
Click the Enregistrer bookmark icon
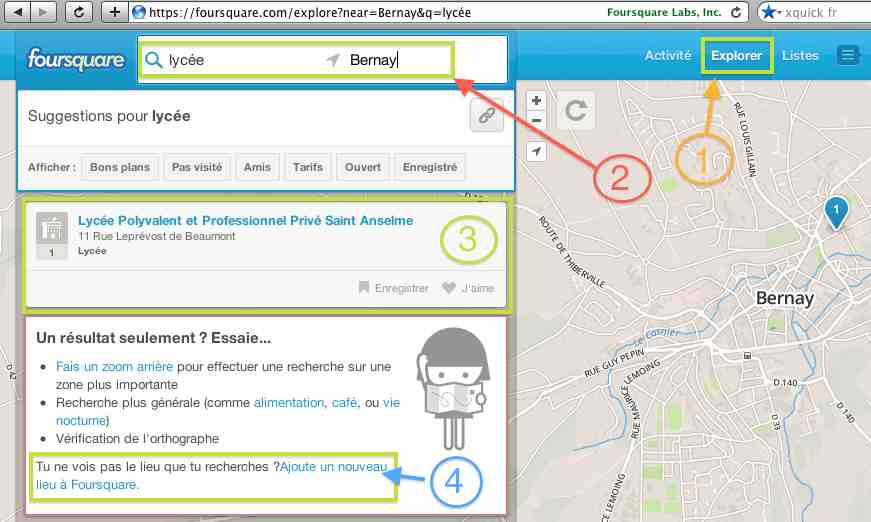coord(364,287)
